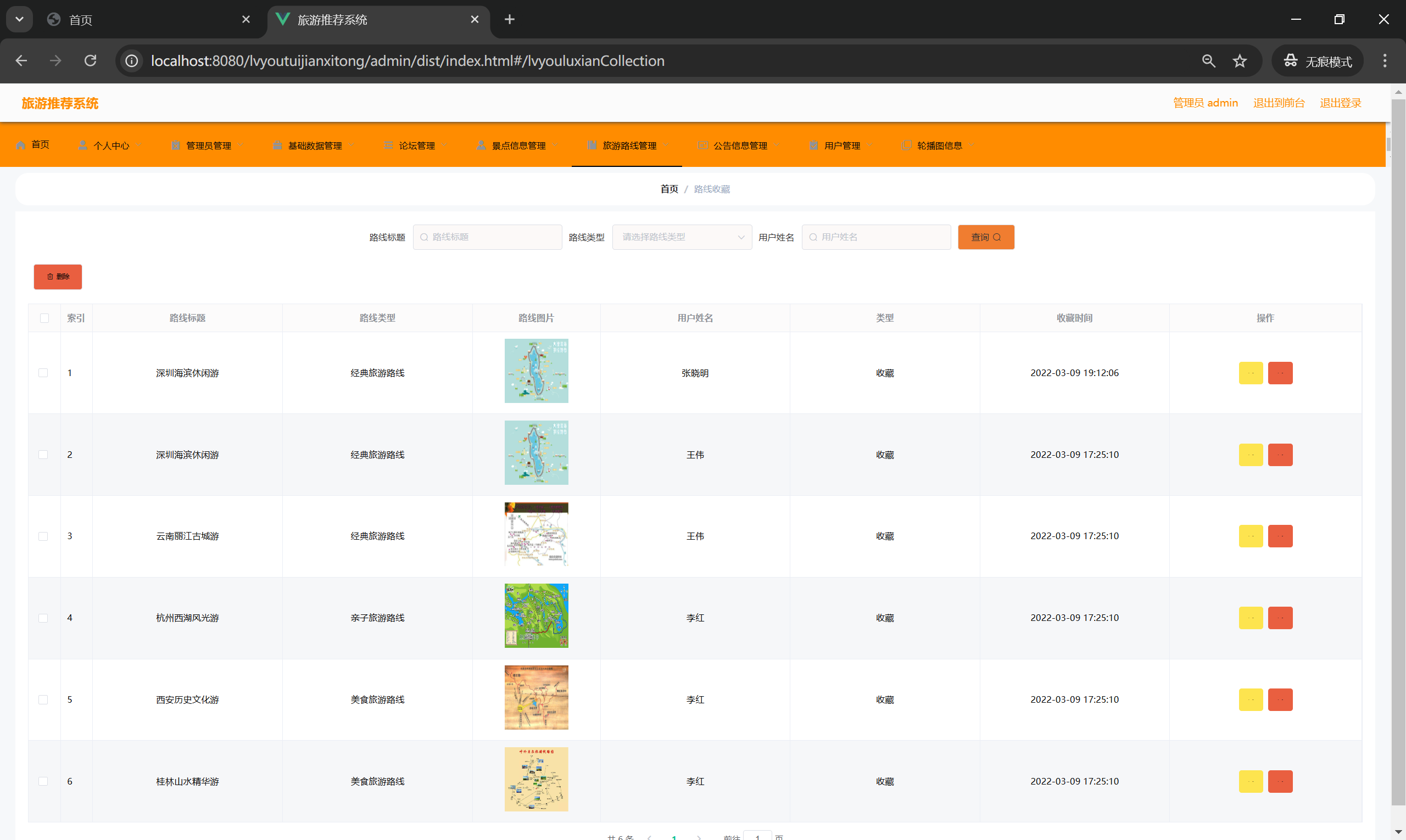The width and height of the screenshot is (1406, 840).
Task: Click the browser address bar URL
Action: (408, 60)
